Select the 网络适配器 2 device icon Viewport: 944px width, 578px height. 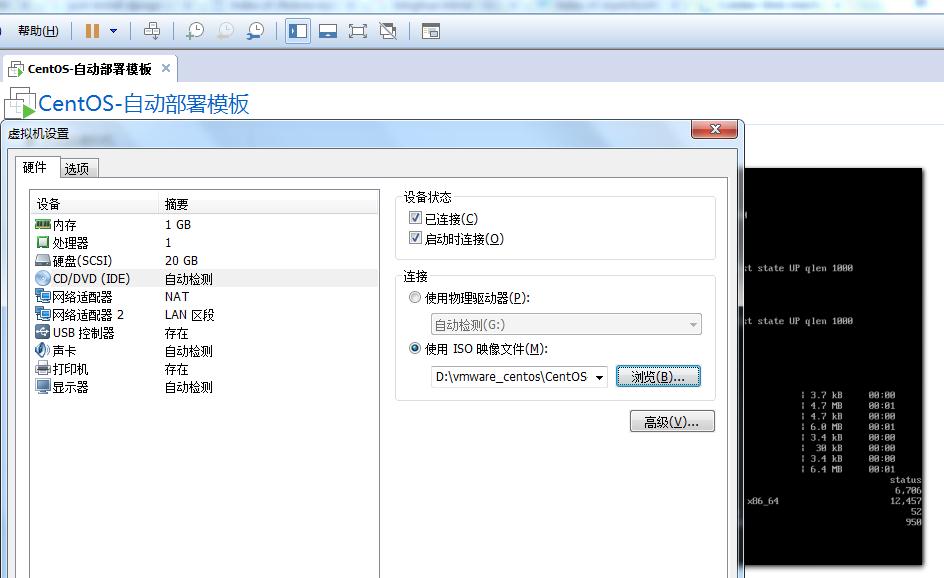43,314
